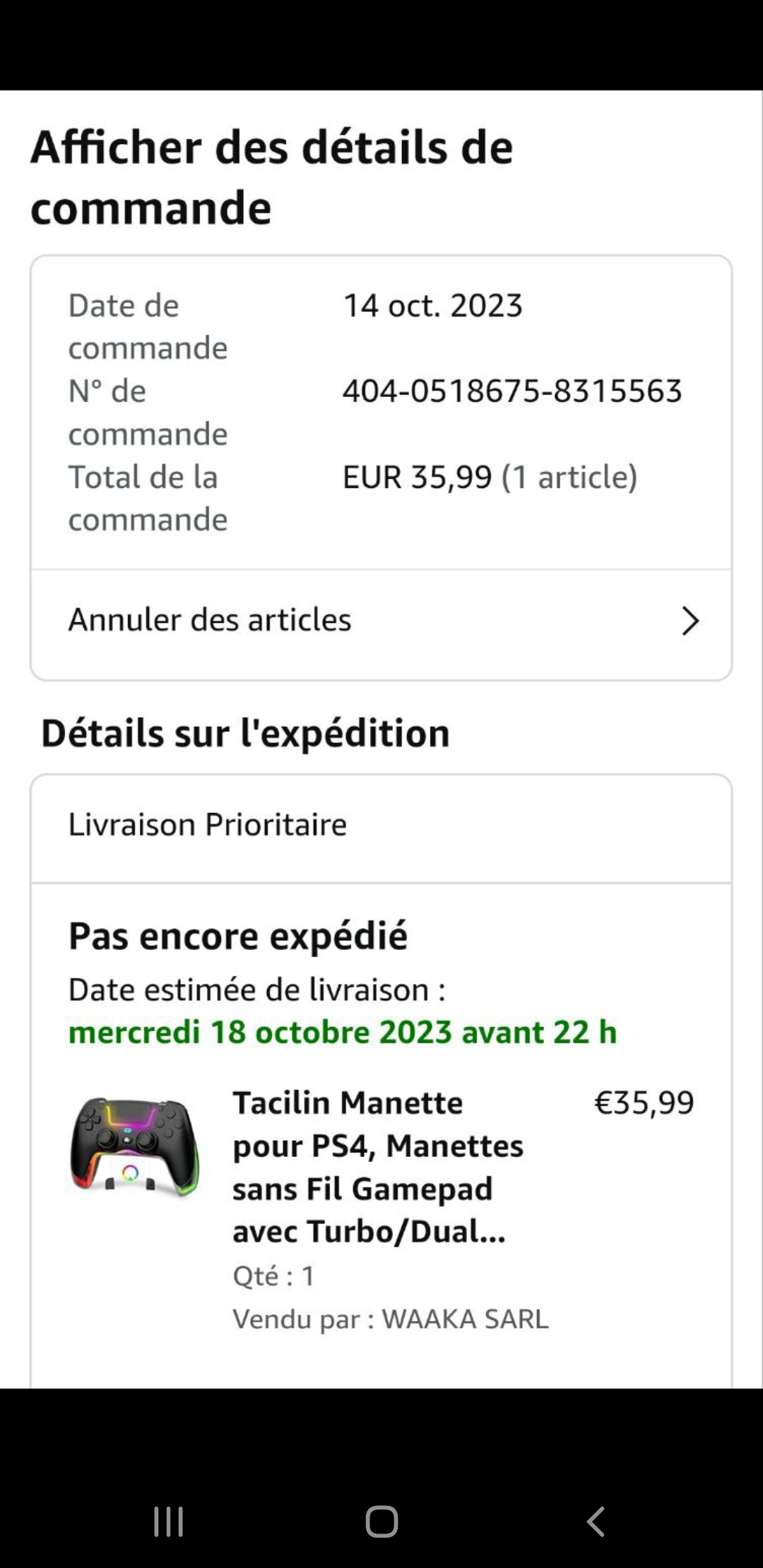Viewport: 763px width, 1568px height.
Task: Open recent apps via three-bar icon
Action: 168,1521
